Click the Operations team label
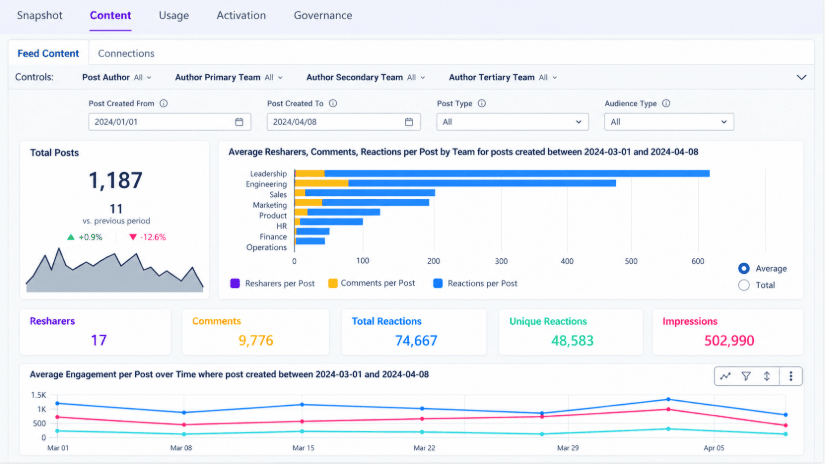This screenshot has height=464, width=825. [267, 247]
